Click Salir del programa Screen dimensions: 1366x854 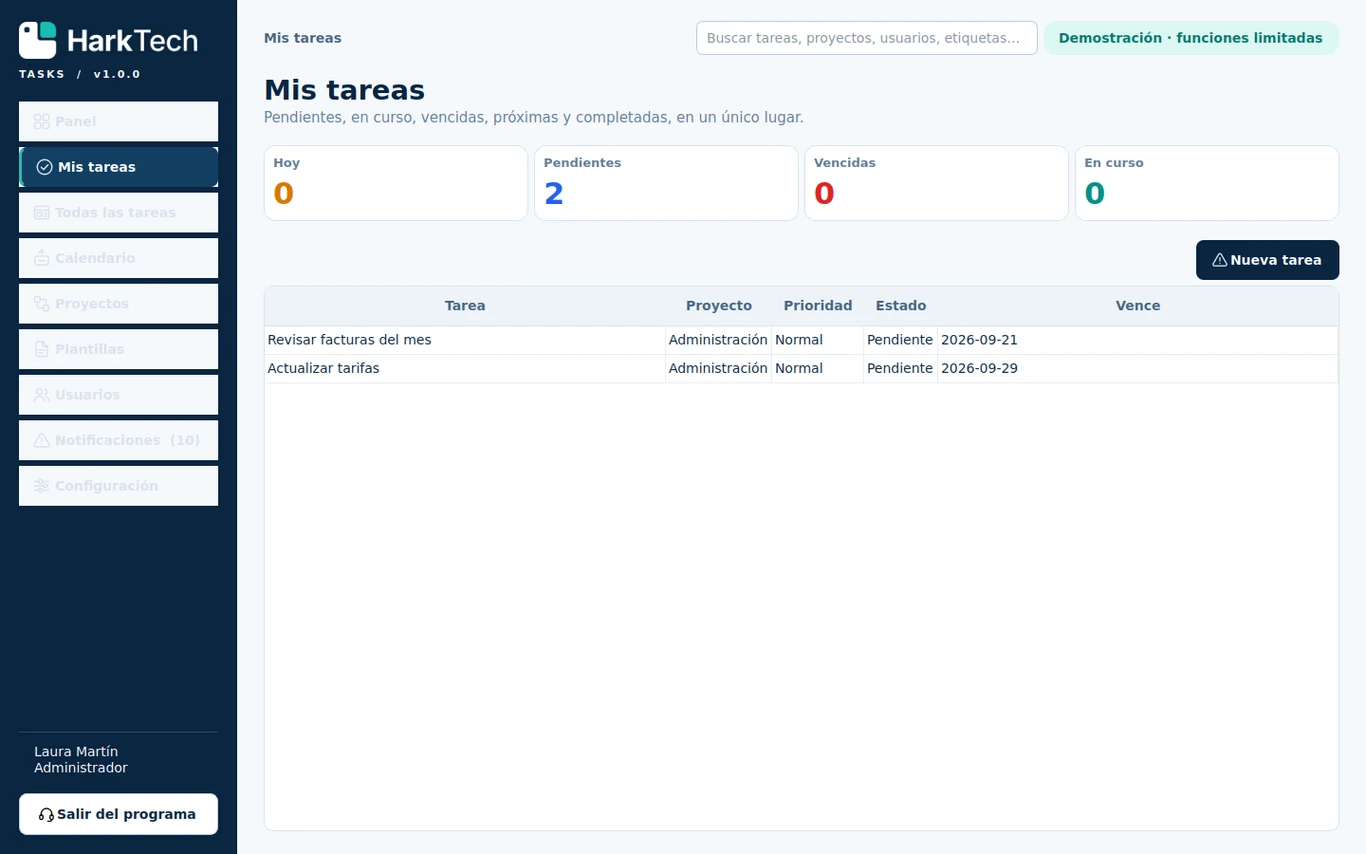tap(118, 814)
